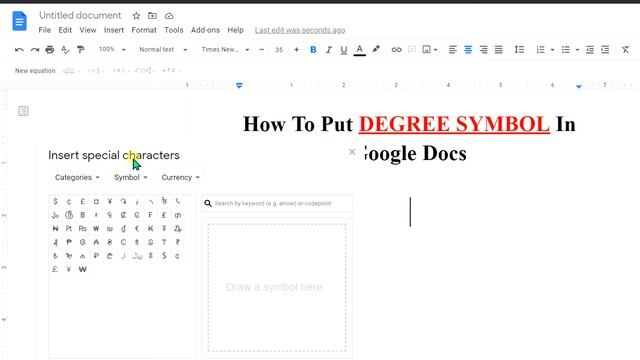The height and width of the screenshot is (360, 640).
Task: Open Google Docs home icon
Action: (x=19, y=21)
